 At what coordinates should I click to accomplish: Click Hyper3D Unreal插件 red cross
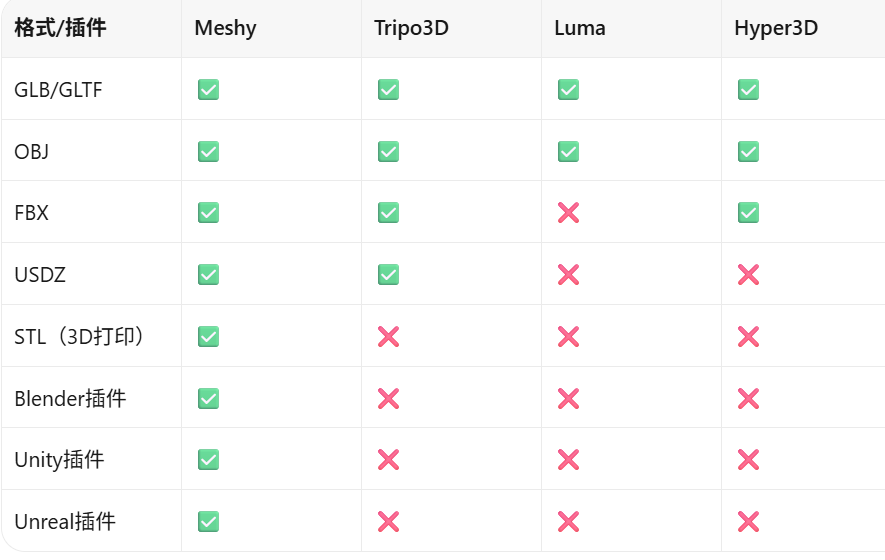click(x=748, y=522)
